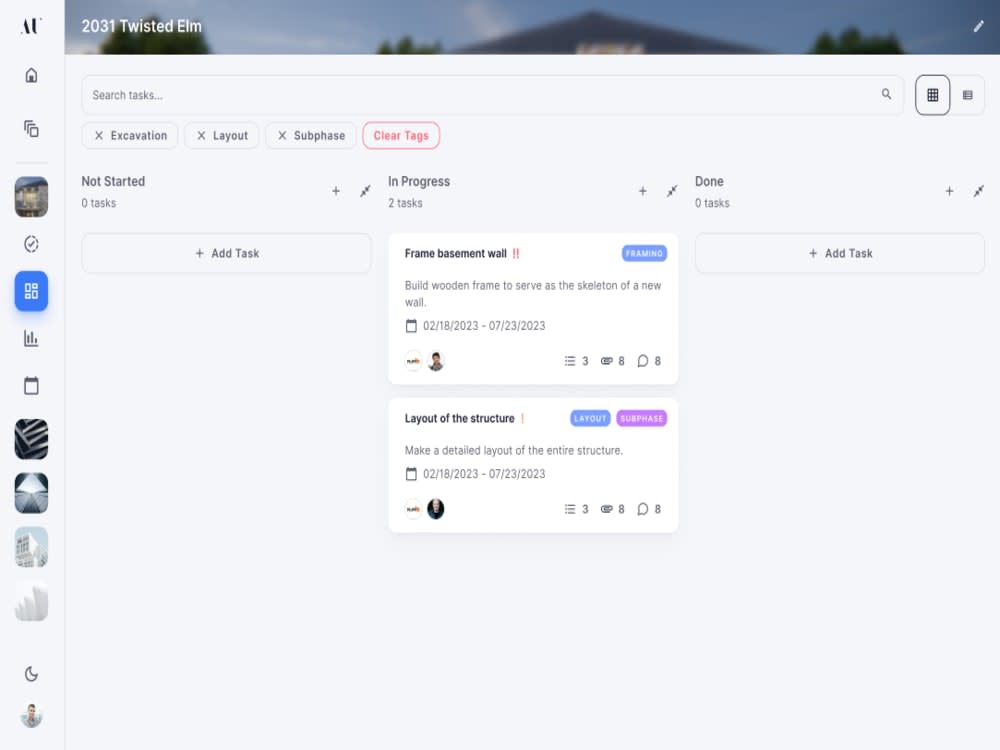This screenshot has width=1000, height=750.
Task: Click the LAYOUT tag badge
Action: (x=590, y=418)
